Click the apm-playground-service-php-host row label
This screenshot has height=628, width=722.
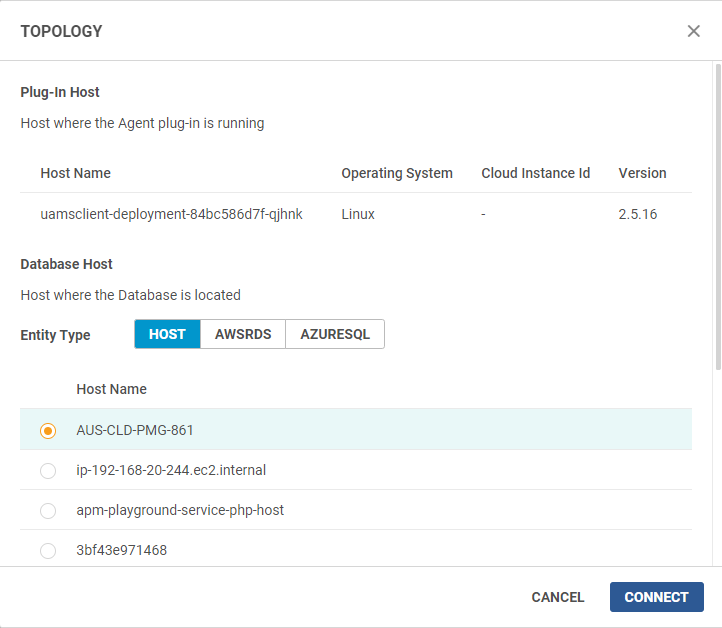coord(180,510)
